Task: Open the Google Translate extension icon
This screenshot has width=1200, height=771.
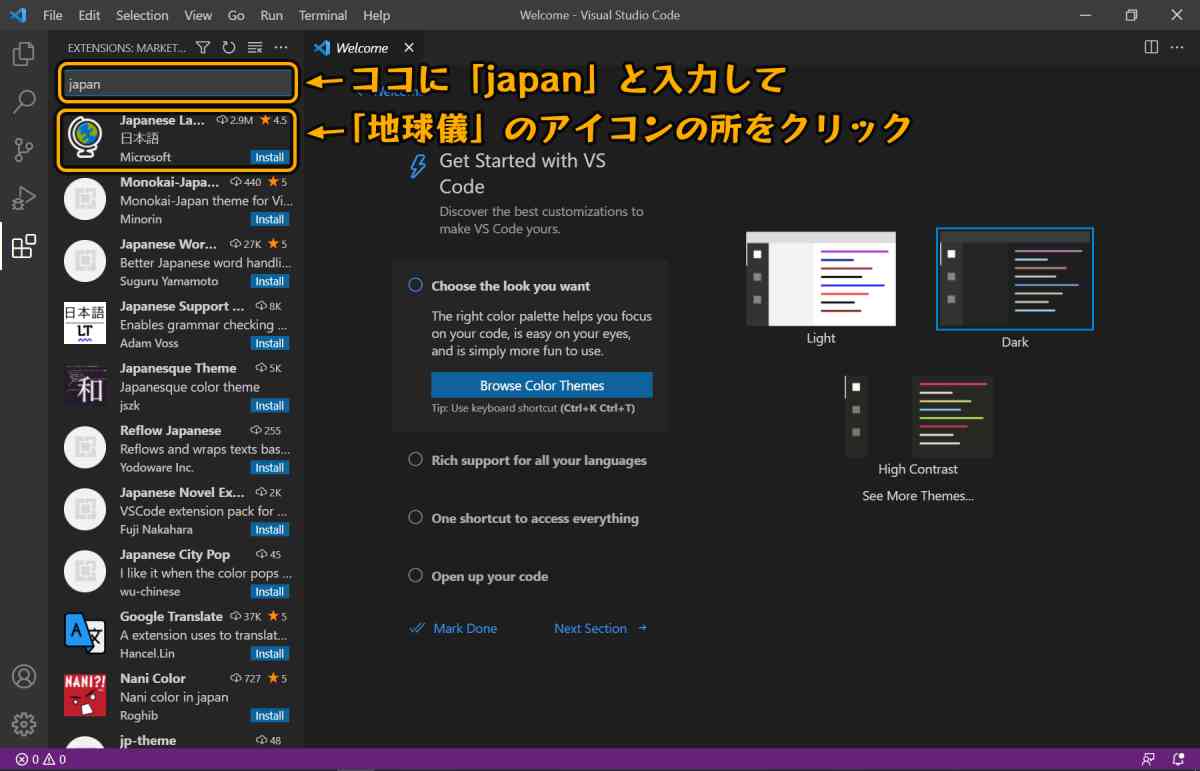Action: [x=85, y=633]
